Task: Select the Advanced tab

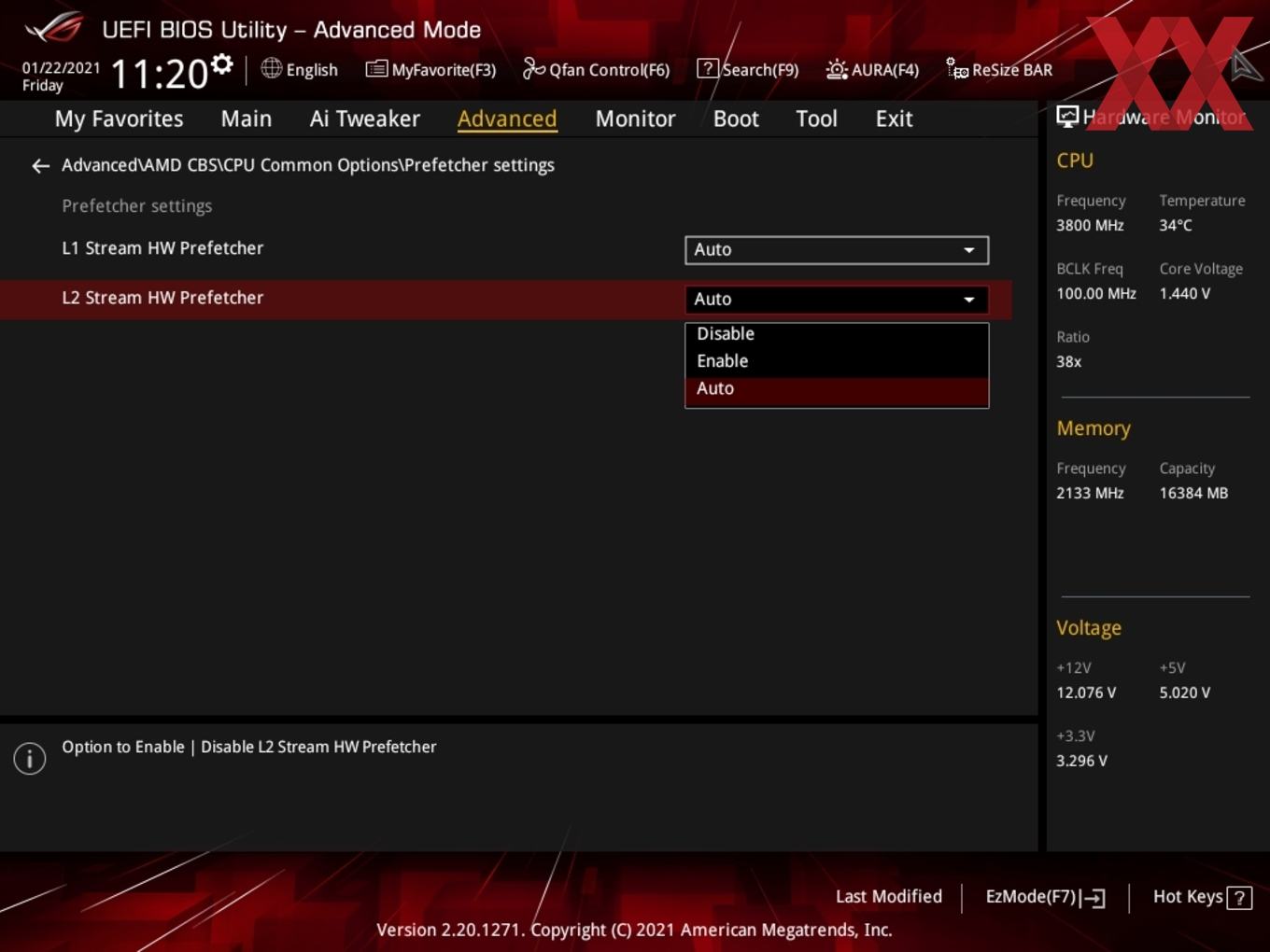Action: click(x=507, y=119)
